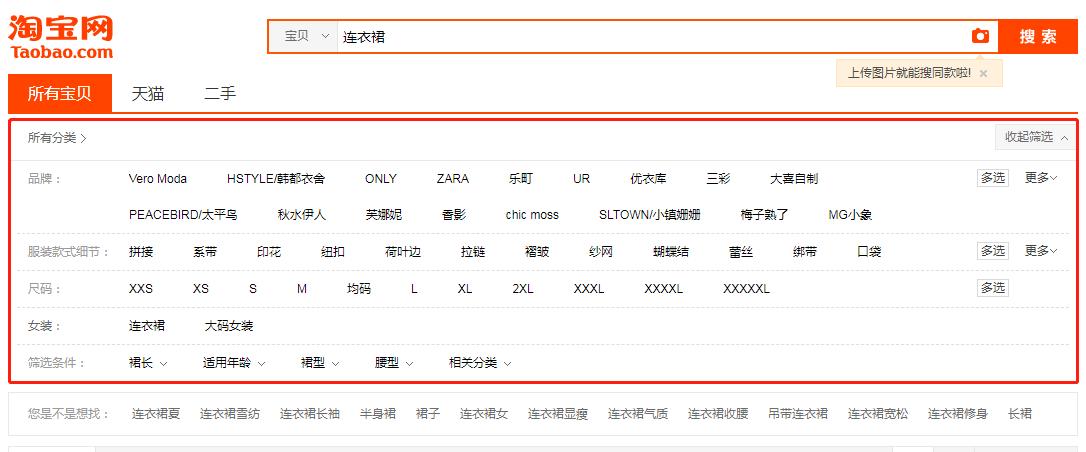The image size is (1086, 452).
Task: Switch to the 天猫 tab
Action: [x=148, y=93]
